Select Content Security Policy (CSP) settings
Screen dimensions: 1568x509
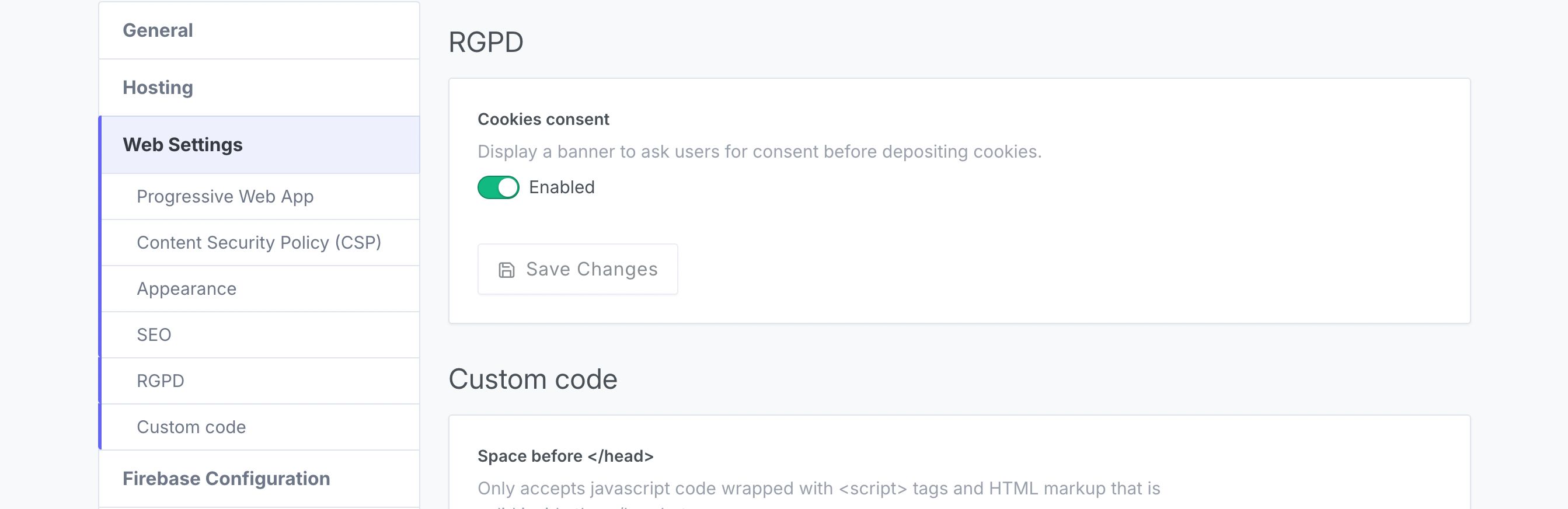pyautogui.click(x=259, y=242)
